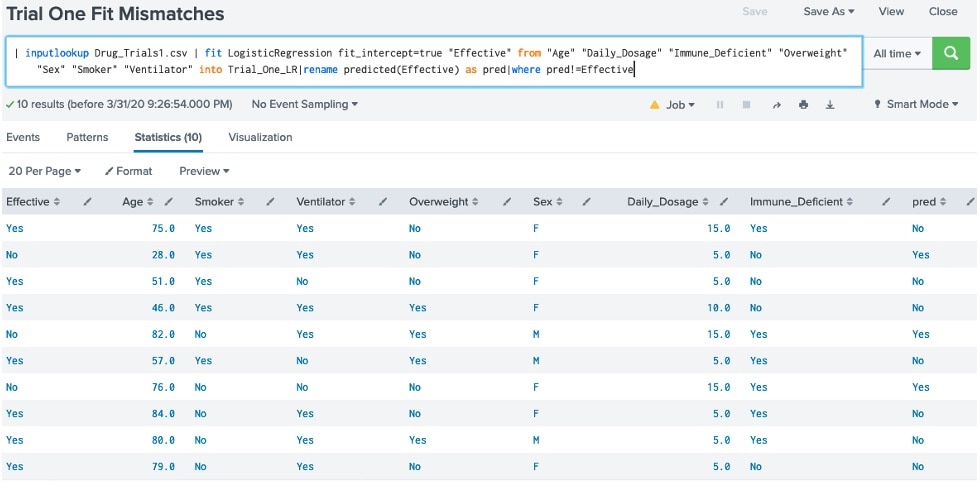
Task: Export results with download icon
Action: (x=830, y=105)
